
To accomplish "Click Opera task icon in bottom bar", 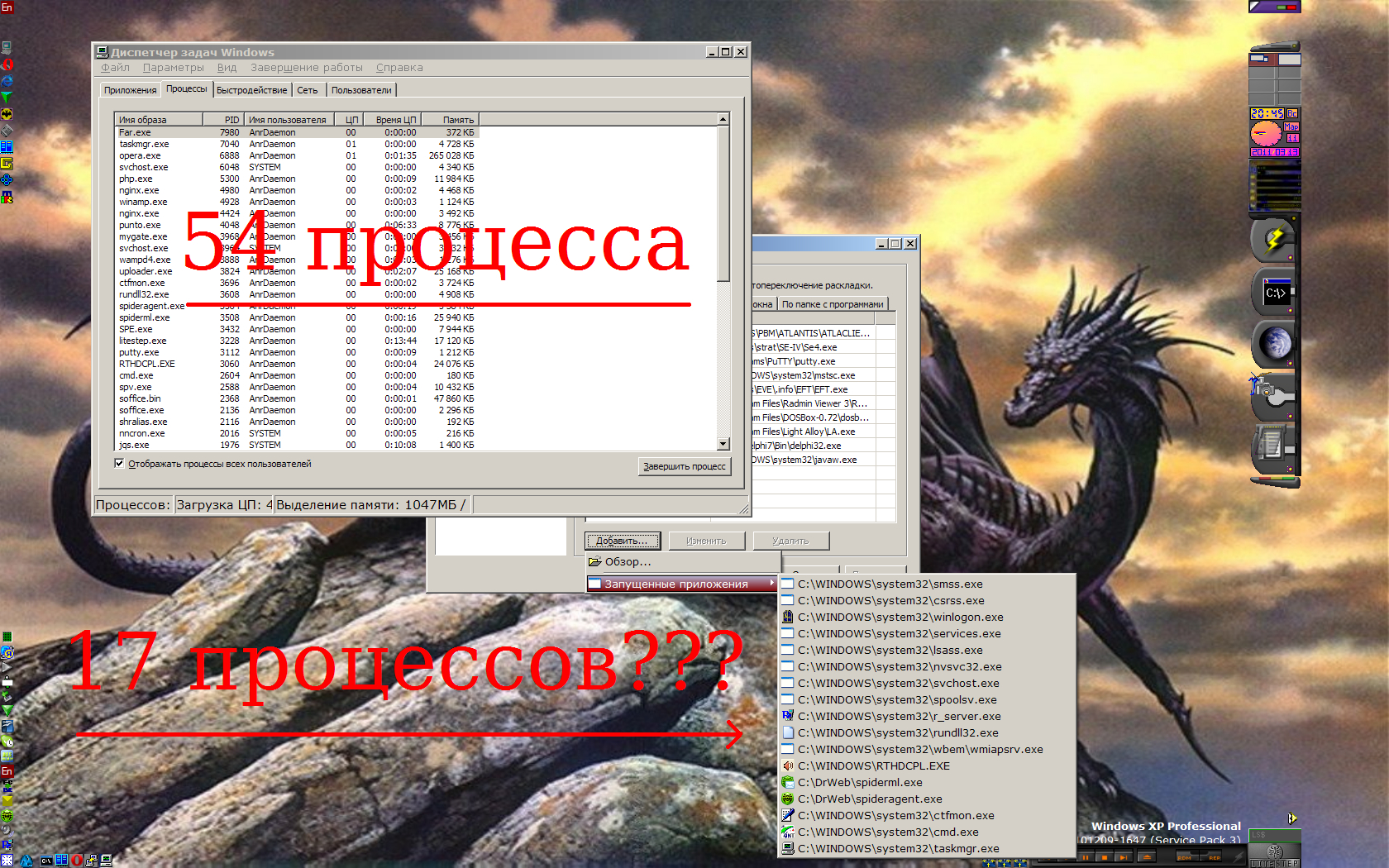I will tap(77, 861).
